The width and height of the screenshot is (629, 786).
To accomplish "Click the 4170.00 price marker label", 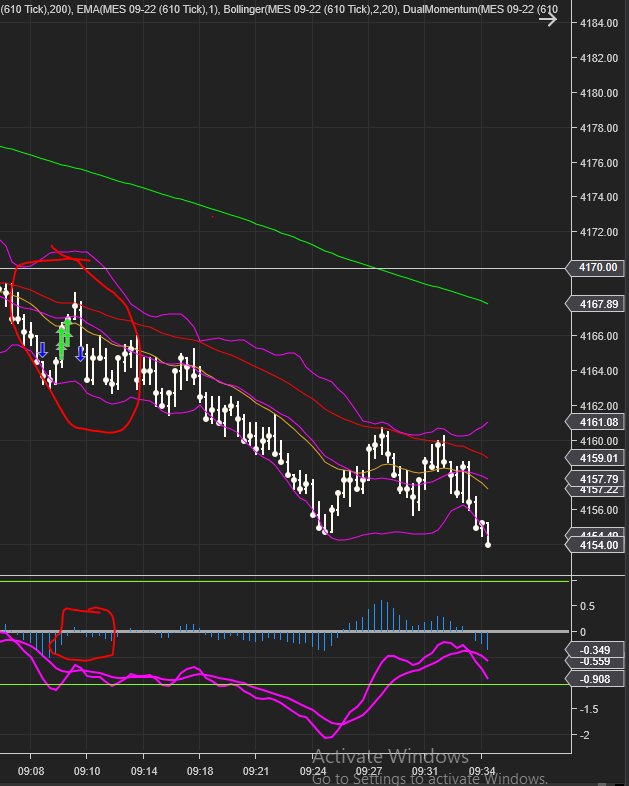I will coord(594,268).
